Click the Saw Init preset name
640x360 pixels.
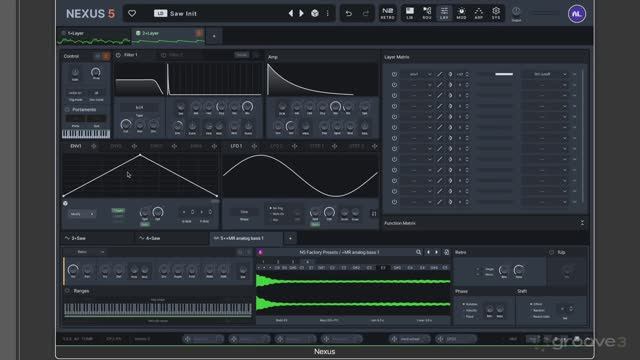click(x=183, y=13)
